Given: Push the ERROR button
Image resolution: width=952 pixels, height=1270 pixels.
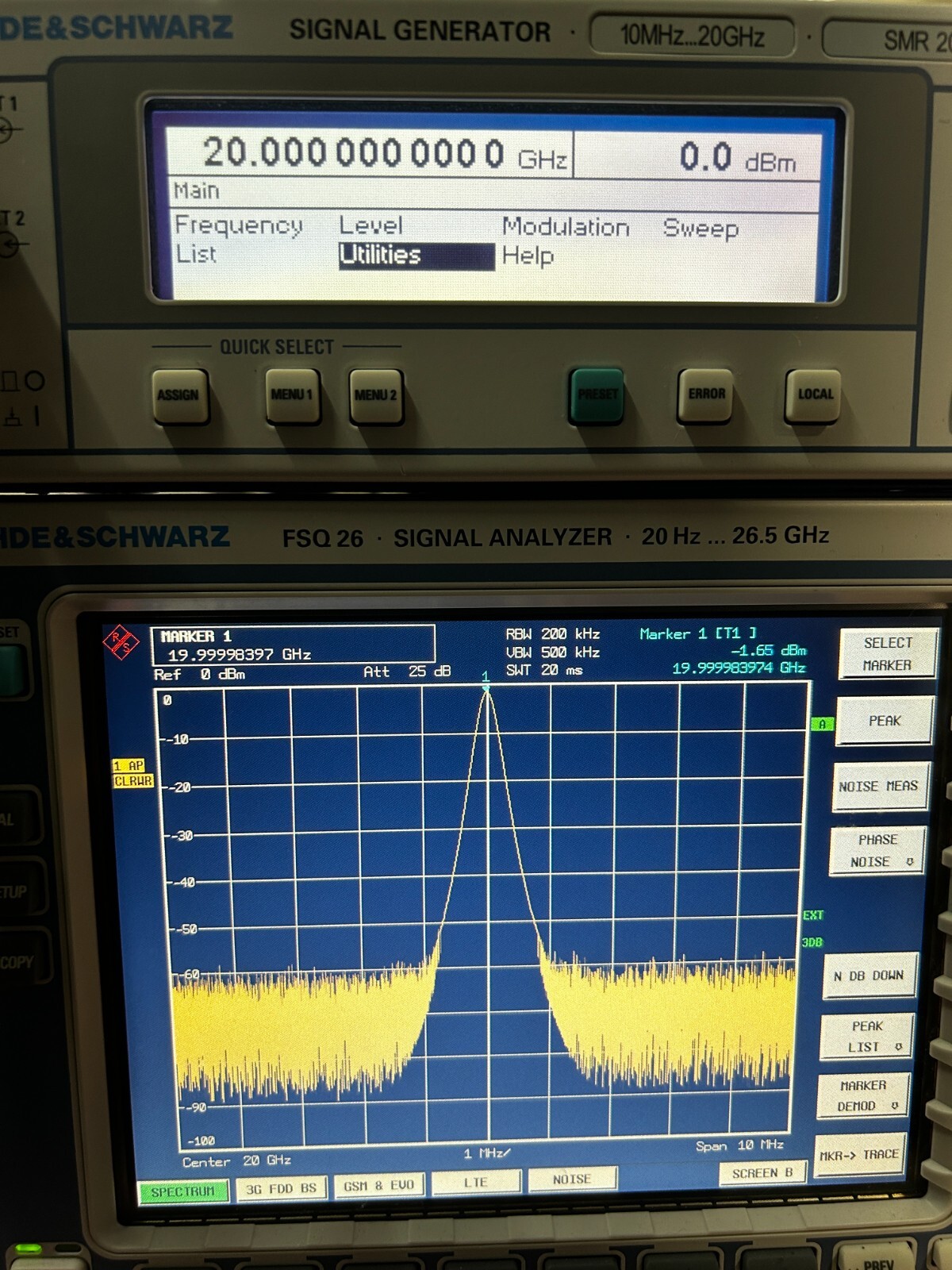Looking at the screenshot, I should click(705, 394).
